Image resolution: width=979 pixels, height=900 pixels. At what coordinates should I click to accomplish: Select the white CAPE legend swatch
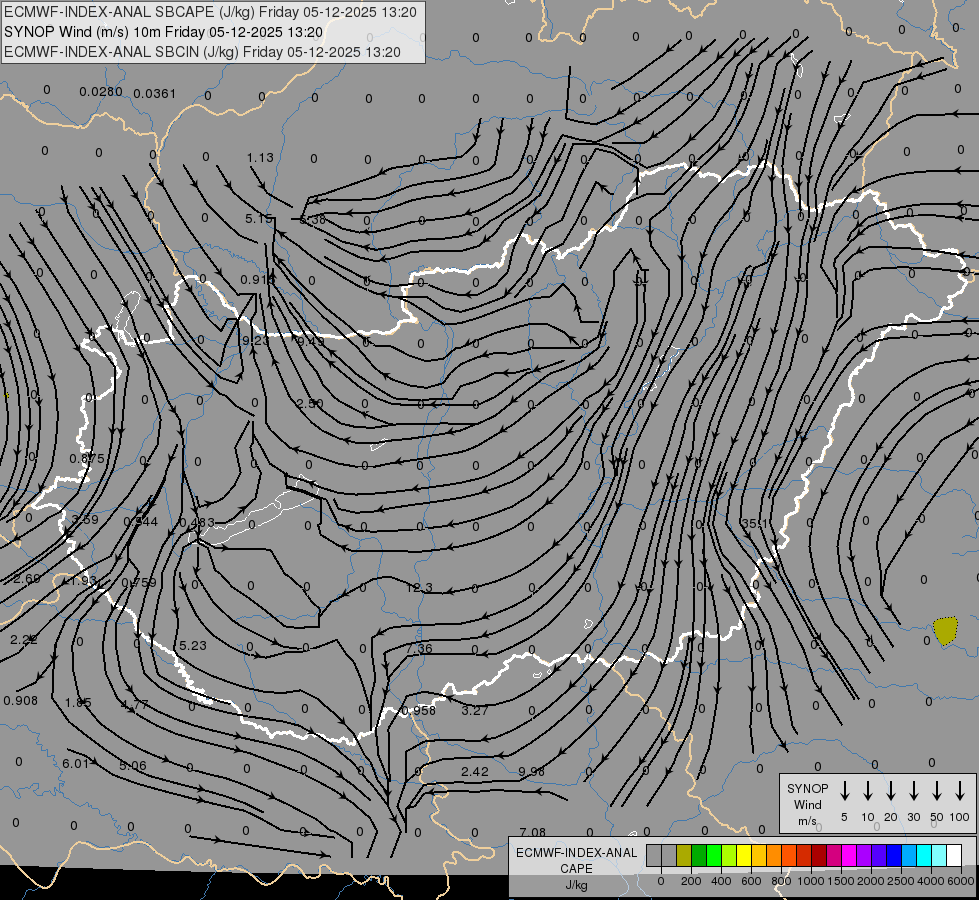click(953, 856)
